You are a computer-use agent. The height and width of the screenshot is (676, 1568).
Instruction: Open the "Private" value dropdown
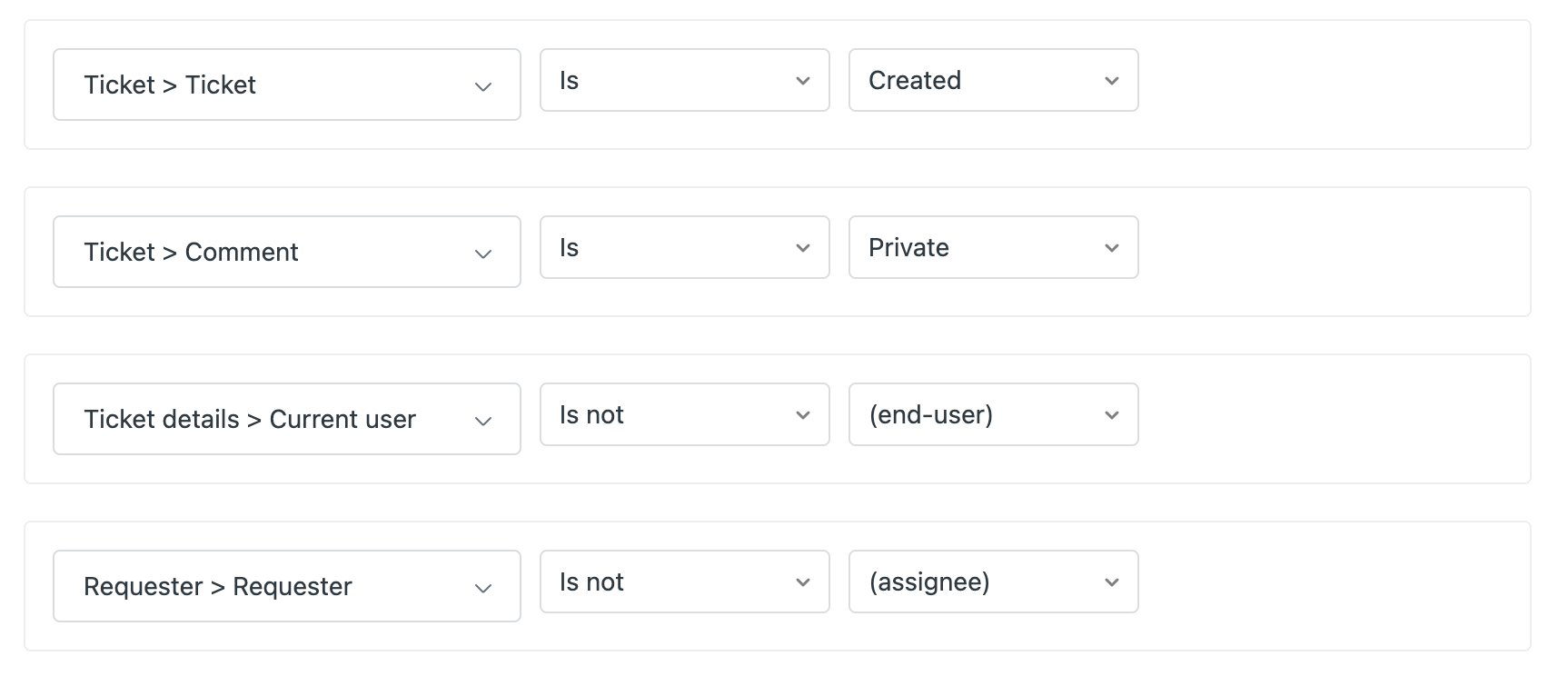[993, 248]
